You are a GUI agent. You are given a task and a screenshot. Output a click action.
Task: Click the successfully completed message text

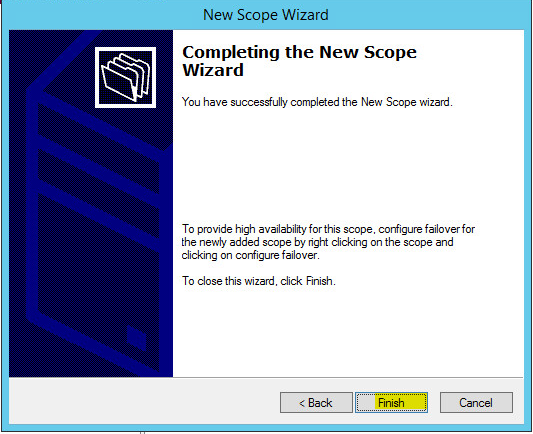click(317, 102)
